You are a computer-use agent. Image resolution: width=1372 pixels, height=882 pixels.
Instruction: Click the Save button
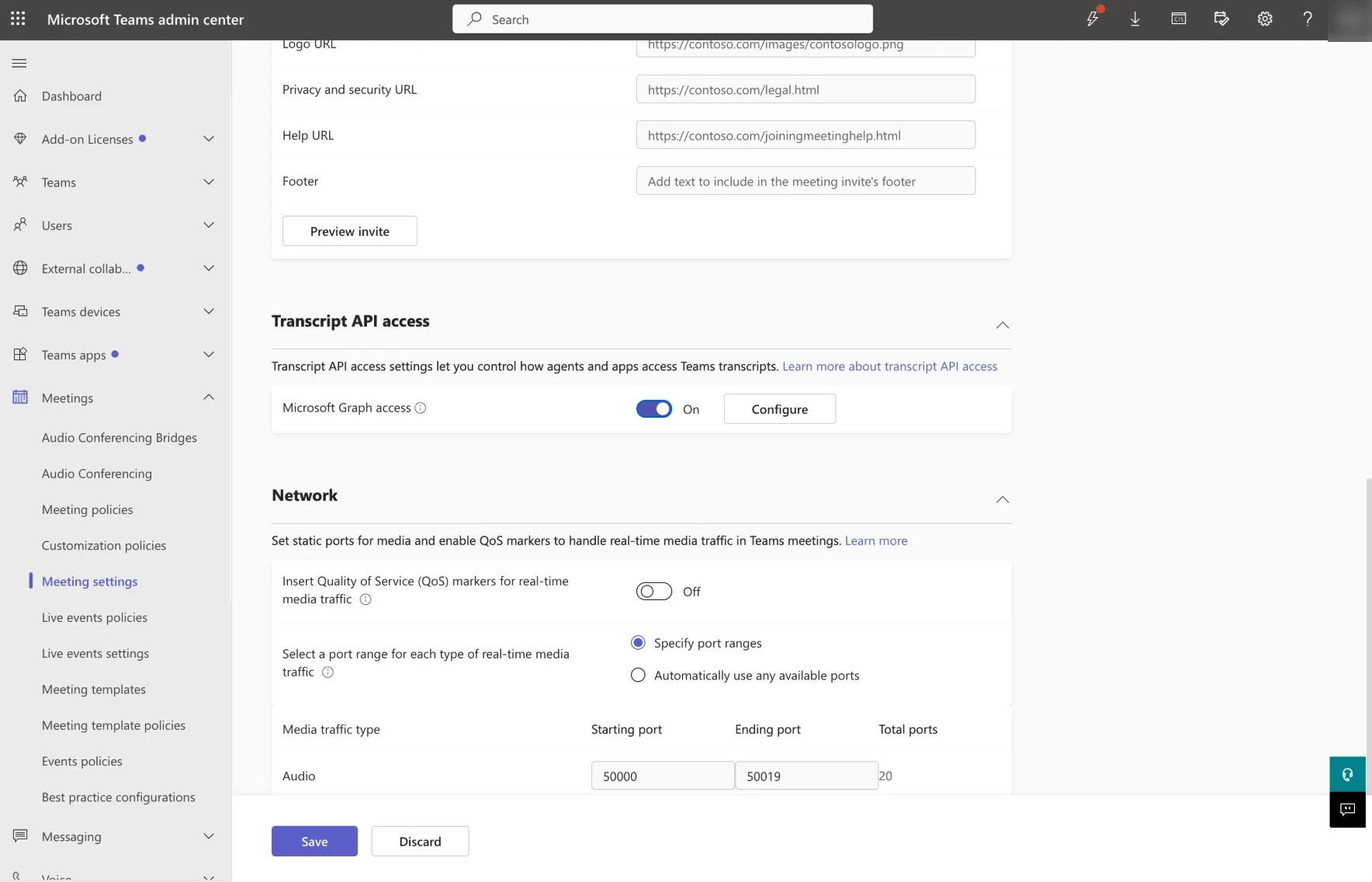click(x=314, y=842)
